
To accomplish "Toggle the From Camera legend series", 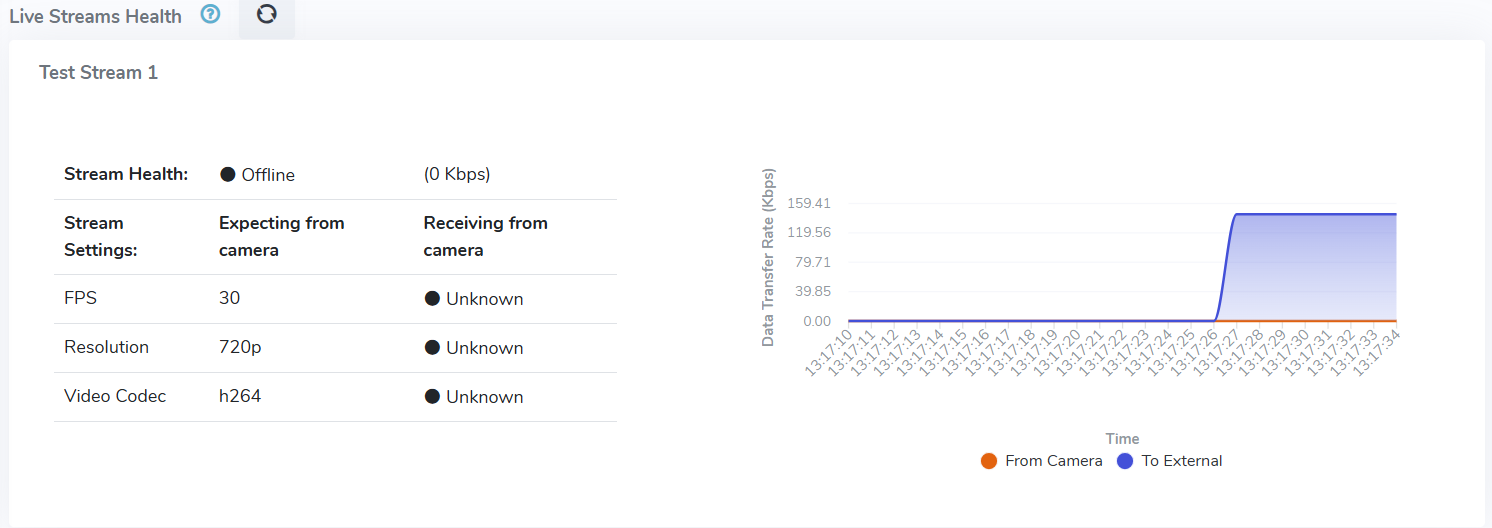I will (x=1053, y=461).
